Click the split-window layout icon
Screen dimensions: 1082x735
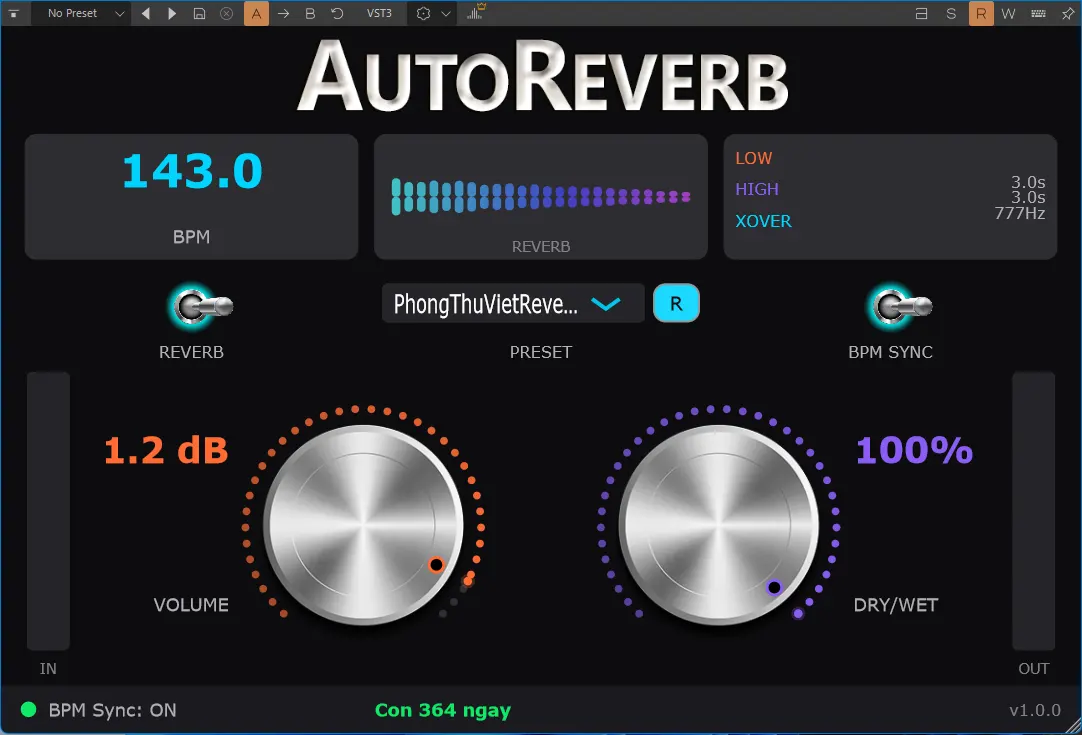921,13
